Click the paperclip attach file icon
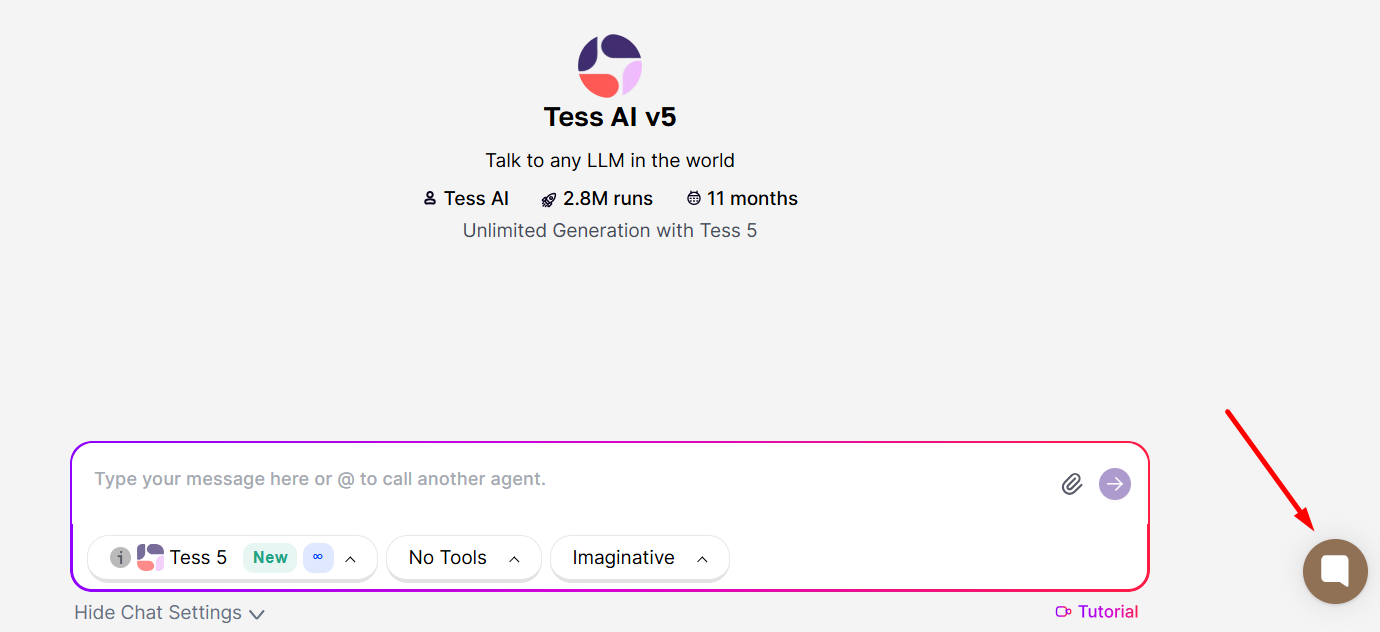The width and height of the screenshot is (1380, 632). (1071, 485)
